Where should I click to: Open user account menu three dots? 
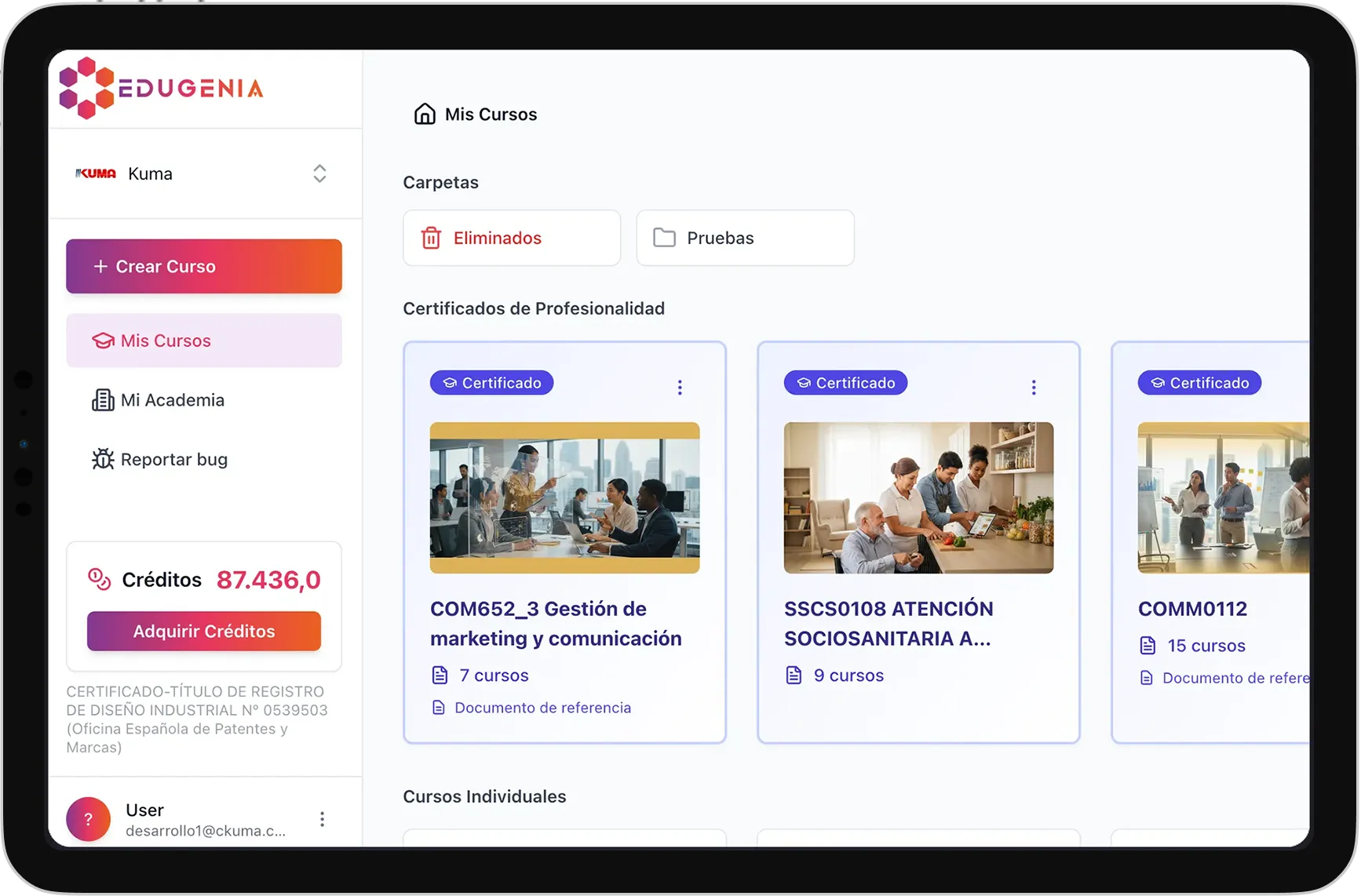(322, 819)
